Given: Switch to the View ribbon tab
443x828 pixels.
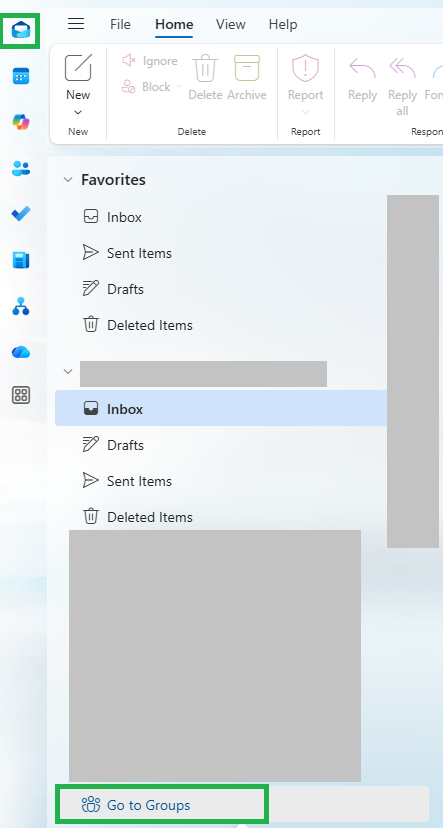Looking at the screenshot, I should [231, 24].
